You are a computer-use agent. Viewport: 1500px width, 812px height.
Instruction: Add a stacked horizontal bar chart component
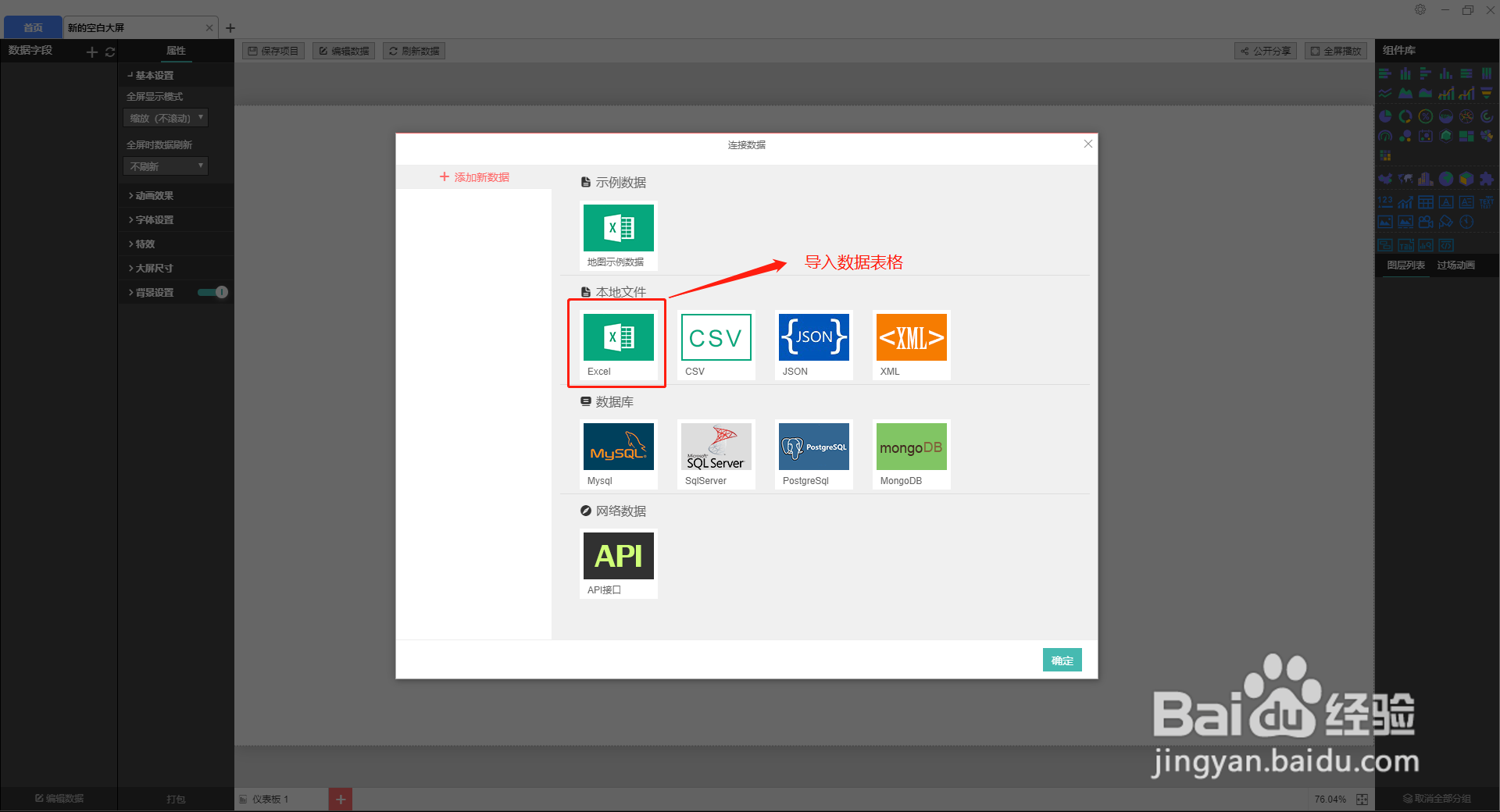[1385, 73]
